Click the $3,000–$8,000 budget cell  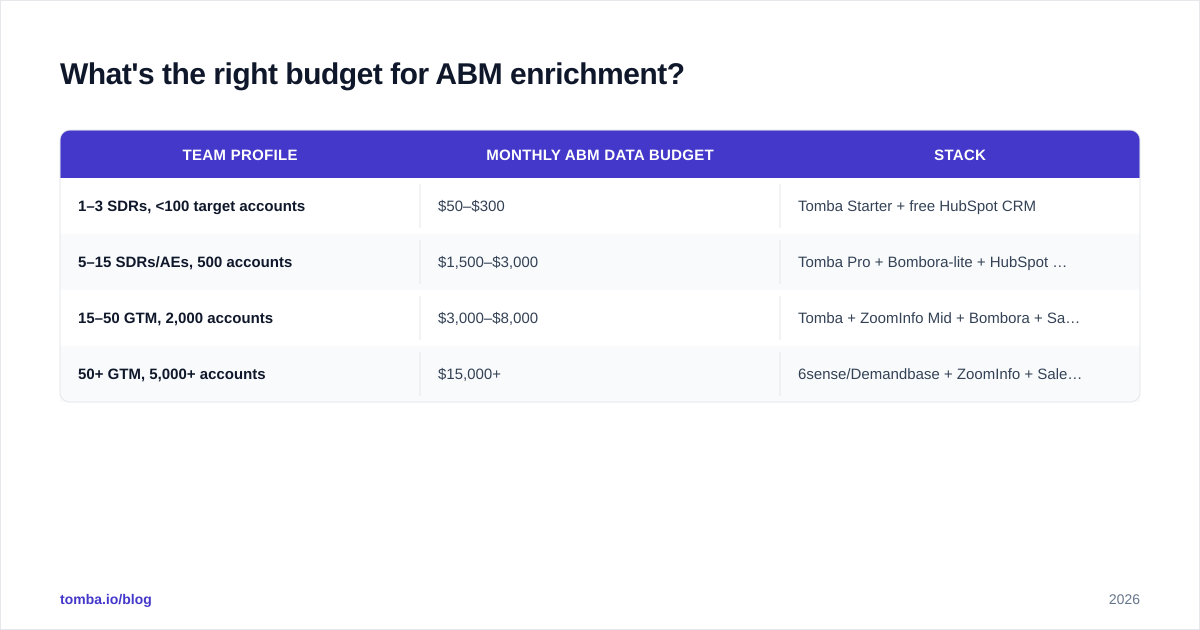point(600,318)
